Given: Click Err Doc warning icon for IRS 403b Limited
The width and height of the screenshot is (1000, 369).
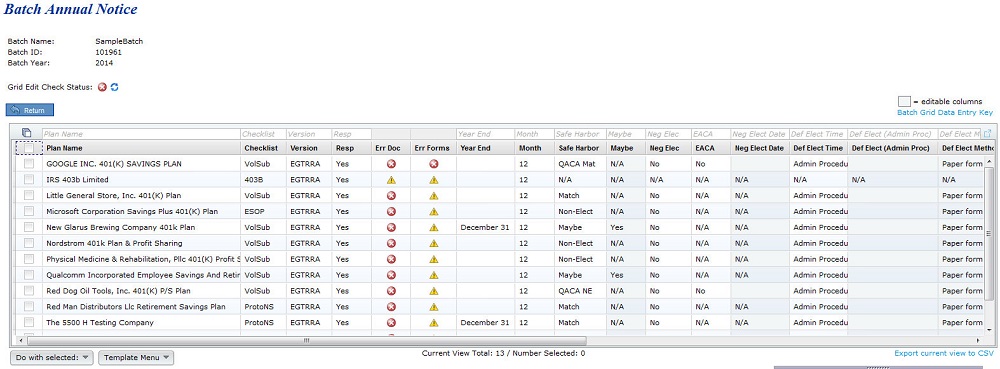Looking at the screenshot, I should [391, 180].
